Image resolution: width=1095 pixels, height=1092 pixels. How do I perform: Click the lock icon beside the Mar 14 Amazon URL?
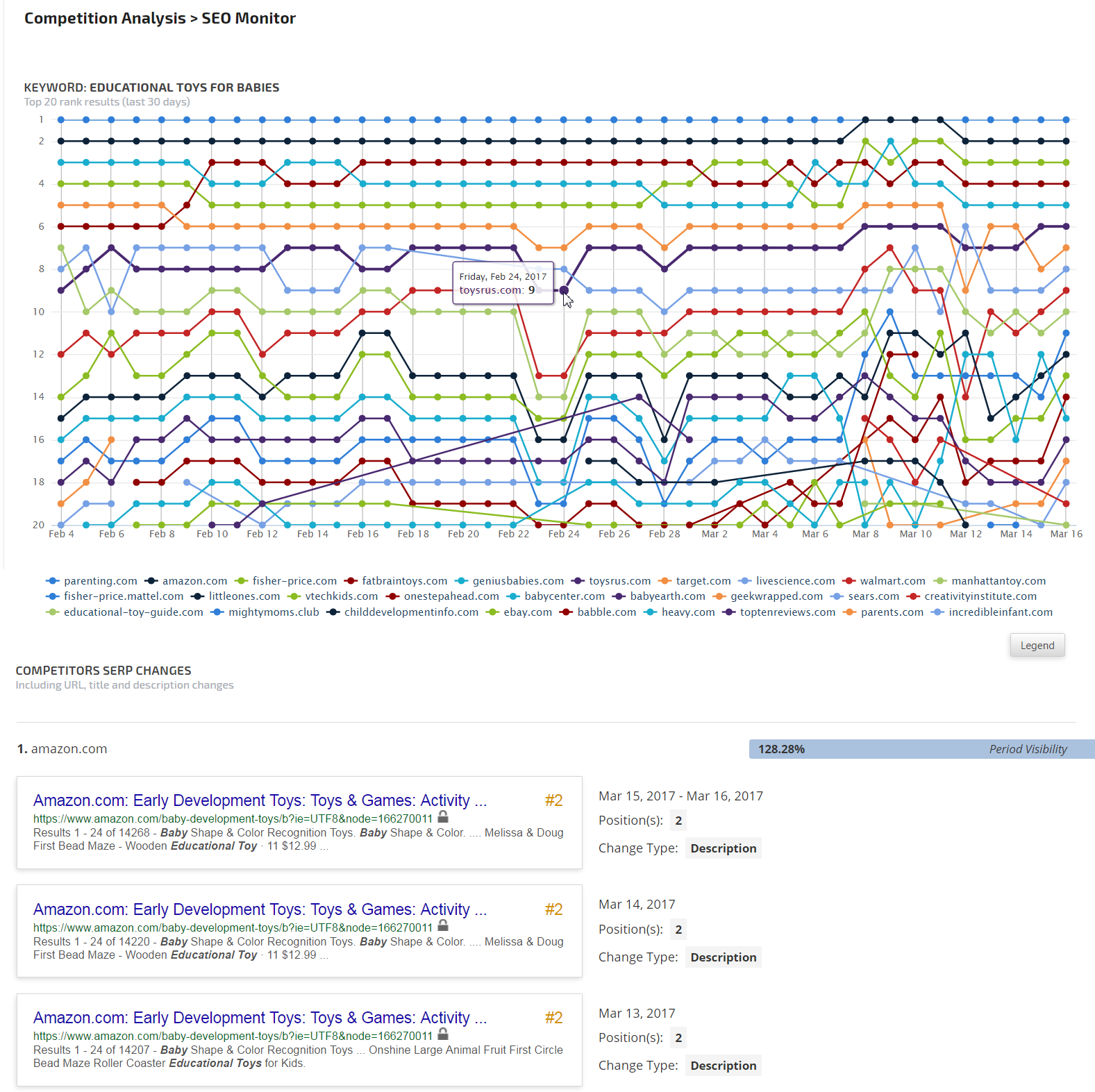click(443, 926)
